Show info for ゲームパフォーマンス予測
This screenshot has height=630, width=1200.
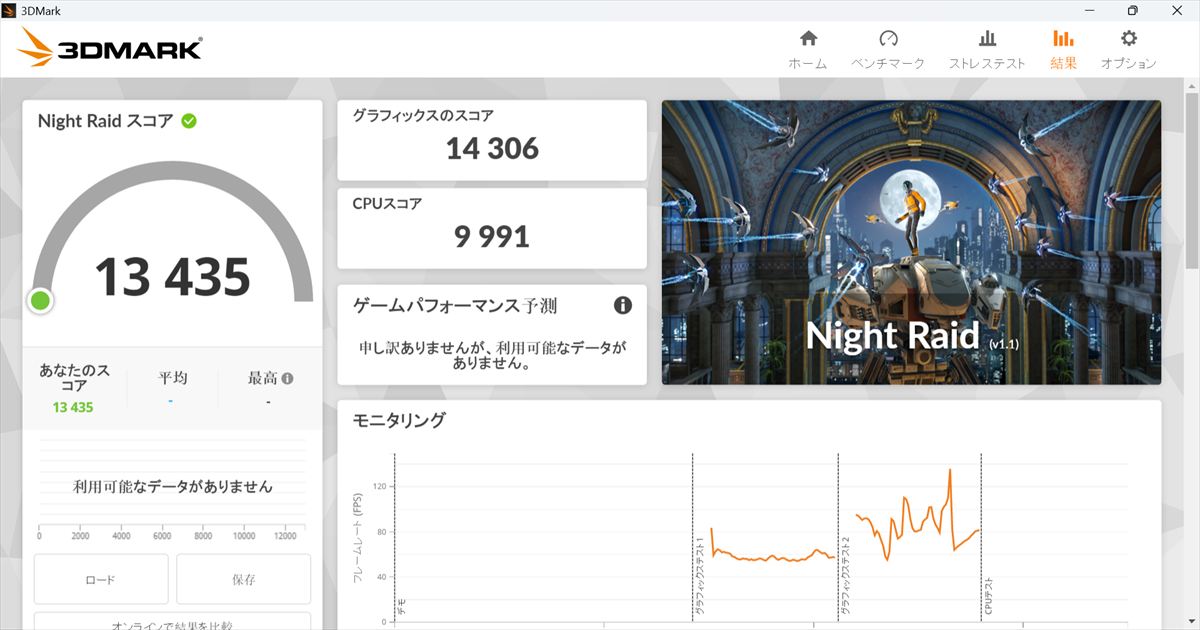pyautogui.click(x=623, y=305)
